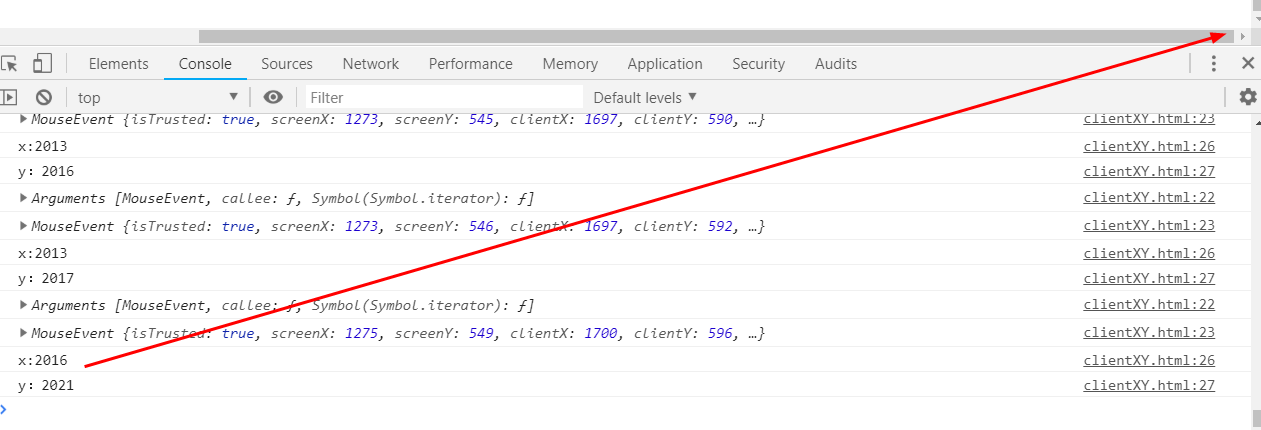The image size is (1261, 430).
Task: Close the DevTools panel
Action: point(1248,64)
